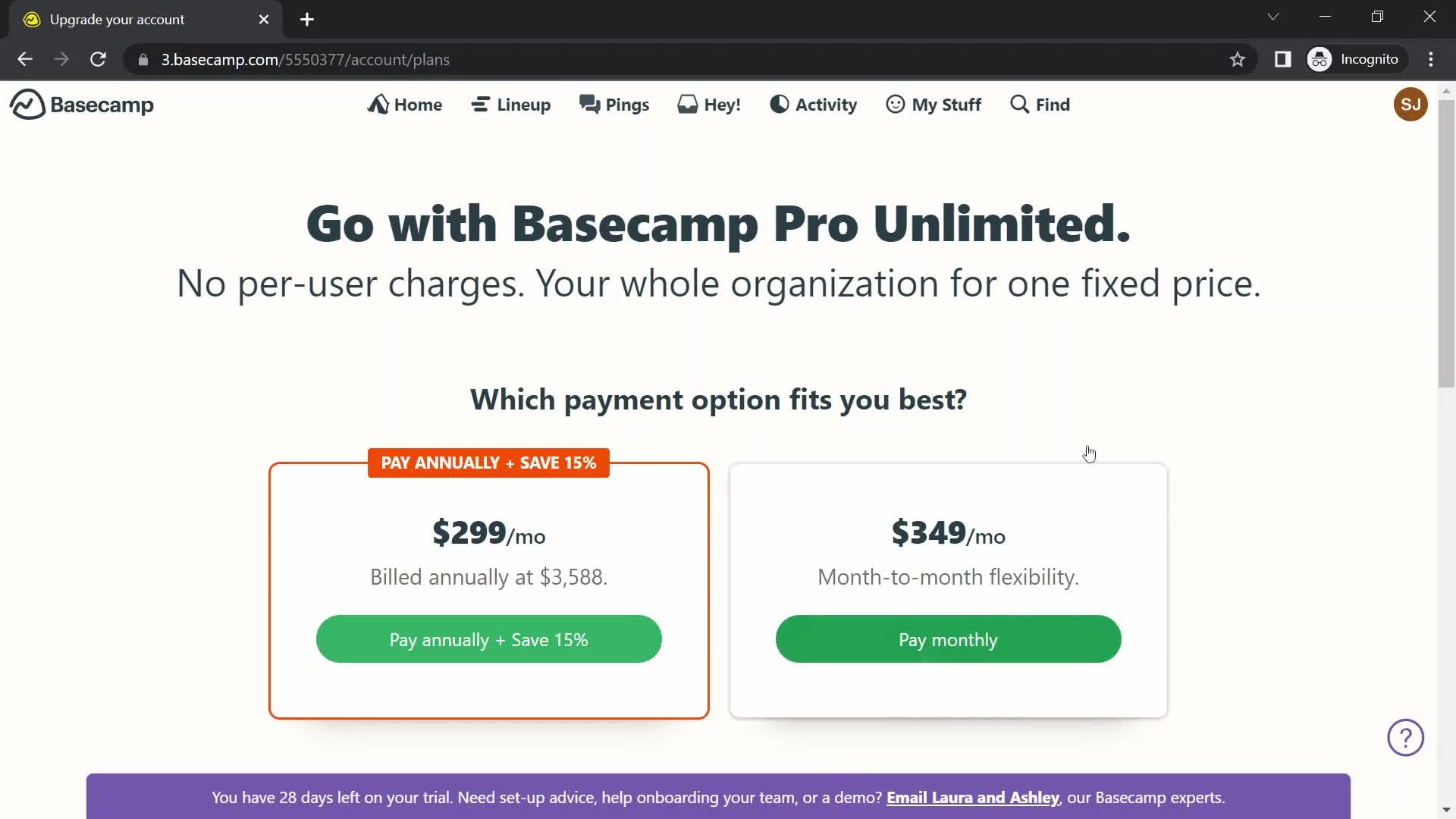Select Pay annually + Save 15%
Image resolution: width=1456 pixels, height=819 pixels.
pyautogui.click(x=488, y=639)
